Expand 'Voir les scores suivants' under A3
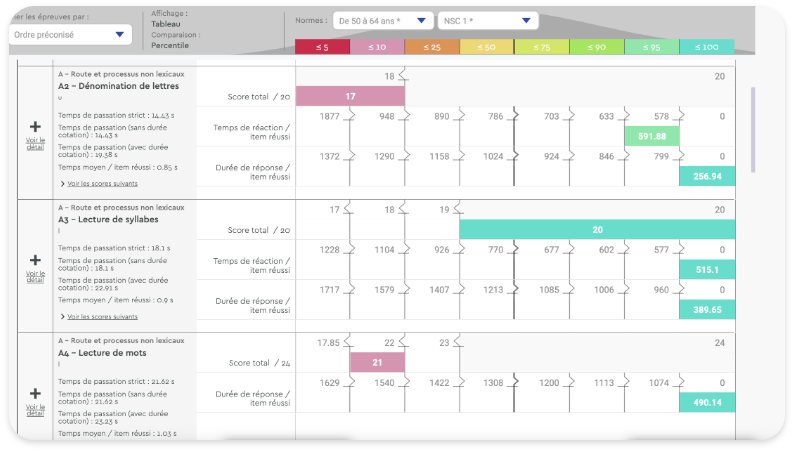This screenshot has height=452, width=794. tap(101, 316)
